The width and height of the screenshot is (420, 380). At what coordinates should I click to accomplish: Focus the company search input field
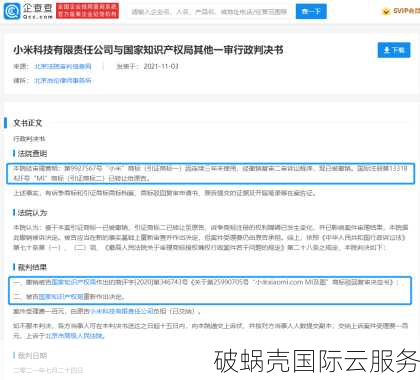pos(209,12)
